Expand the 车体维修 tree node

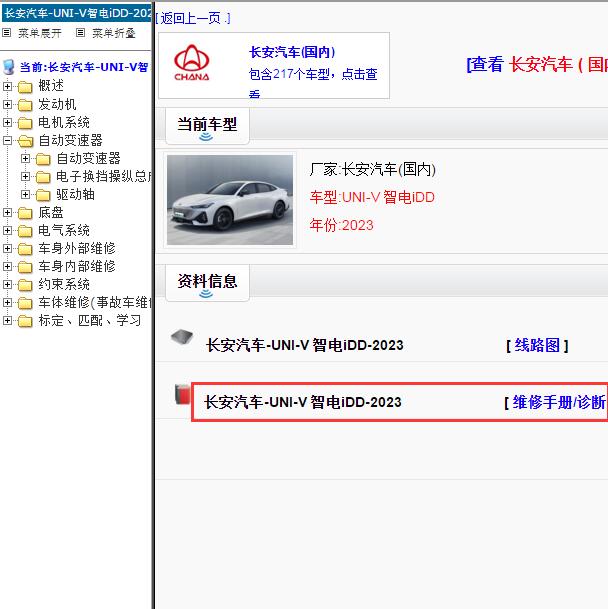7,302
